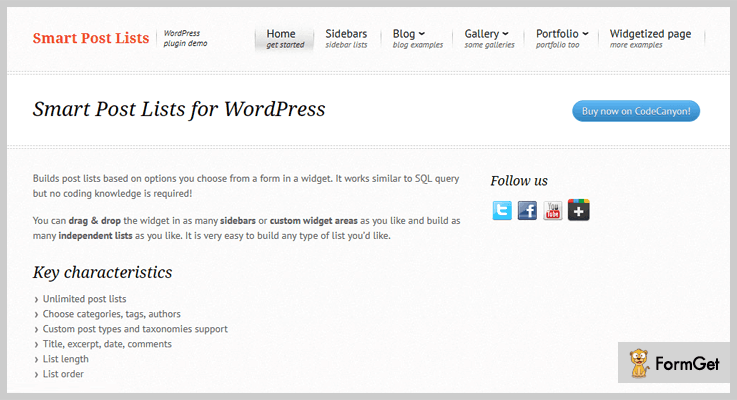Expand the Portfolio menu dropdown arrow
The height and width of the screenshot is (400, 737).
585,34
